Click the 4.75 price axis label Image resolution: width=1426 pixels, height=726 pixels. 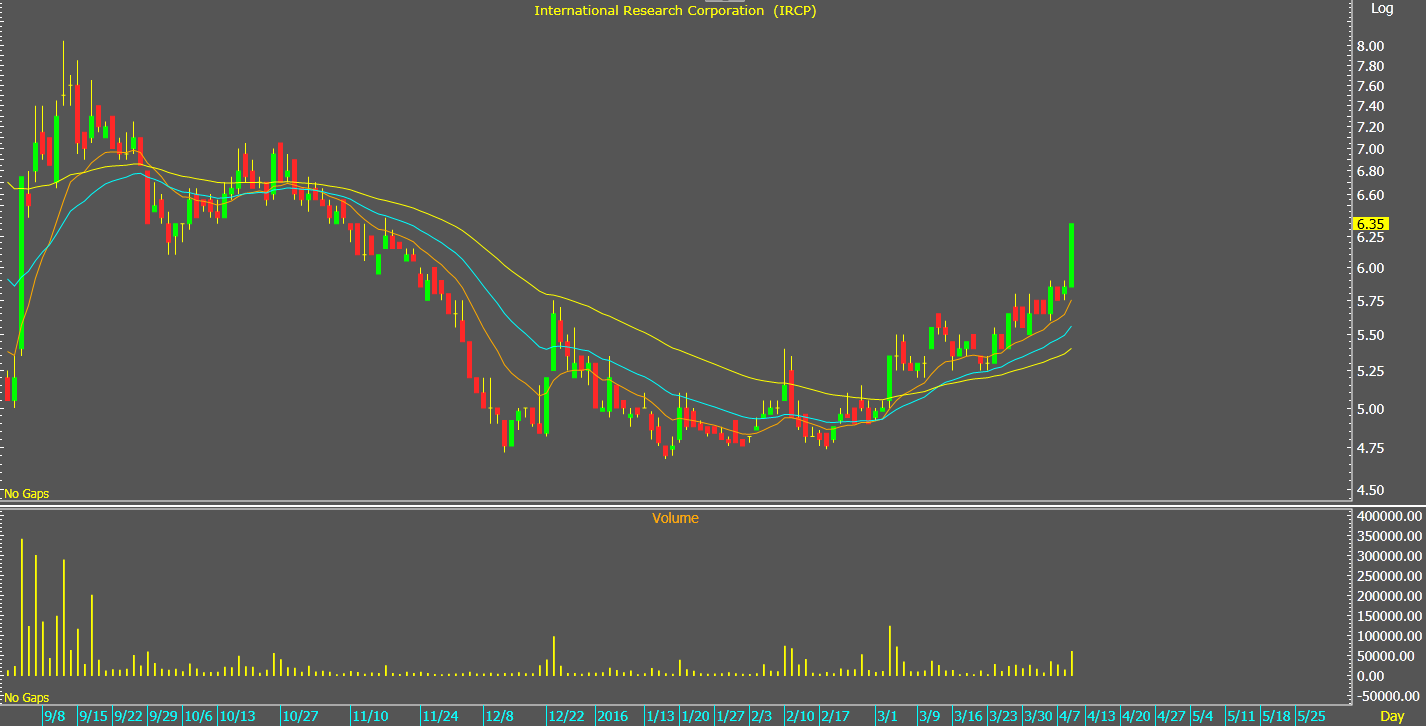1371,448
